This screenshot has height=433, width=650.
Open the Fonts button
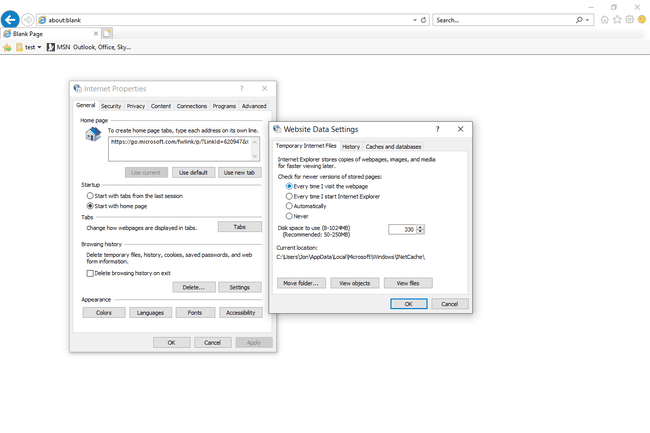click(195, 312)
